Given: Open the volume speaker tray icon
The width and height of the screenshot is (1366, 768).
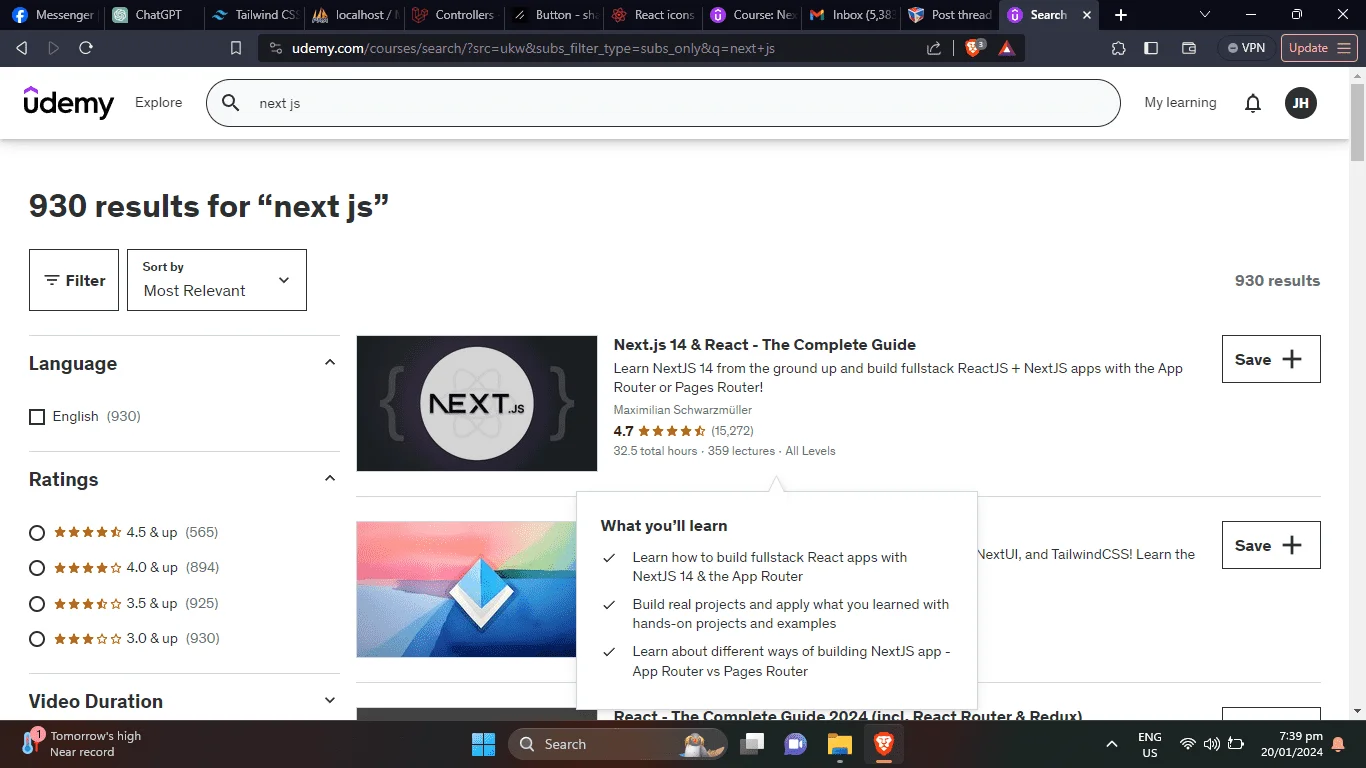Looking at the screenshot, I should (1212, 744).
